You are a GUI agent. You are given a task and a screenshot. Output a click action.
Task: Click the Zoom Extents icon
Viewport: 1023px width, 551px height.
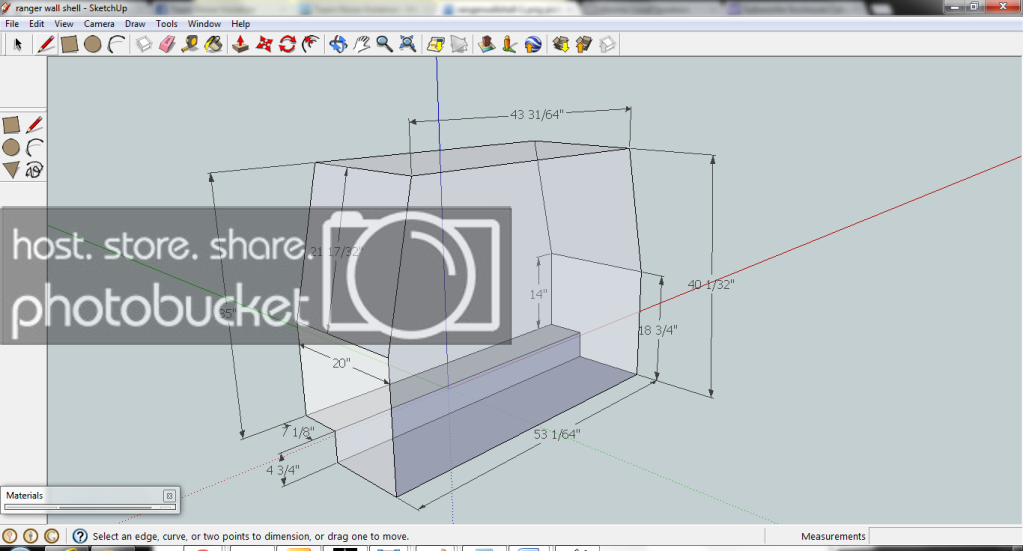(408, 44)
